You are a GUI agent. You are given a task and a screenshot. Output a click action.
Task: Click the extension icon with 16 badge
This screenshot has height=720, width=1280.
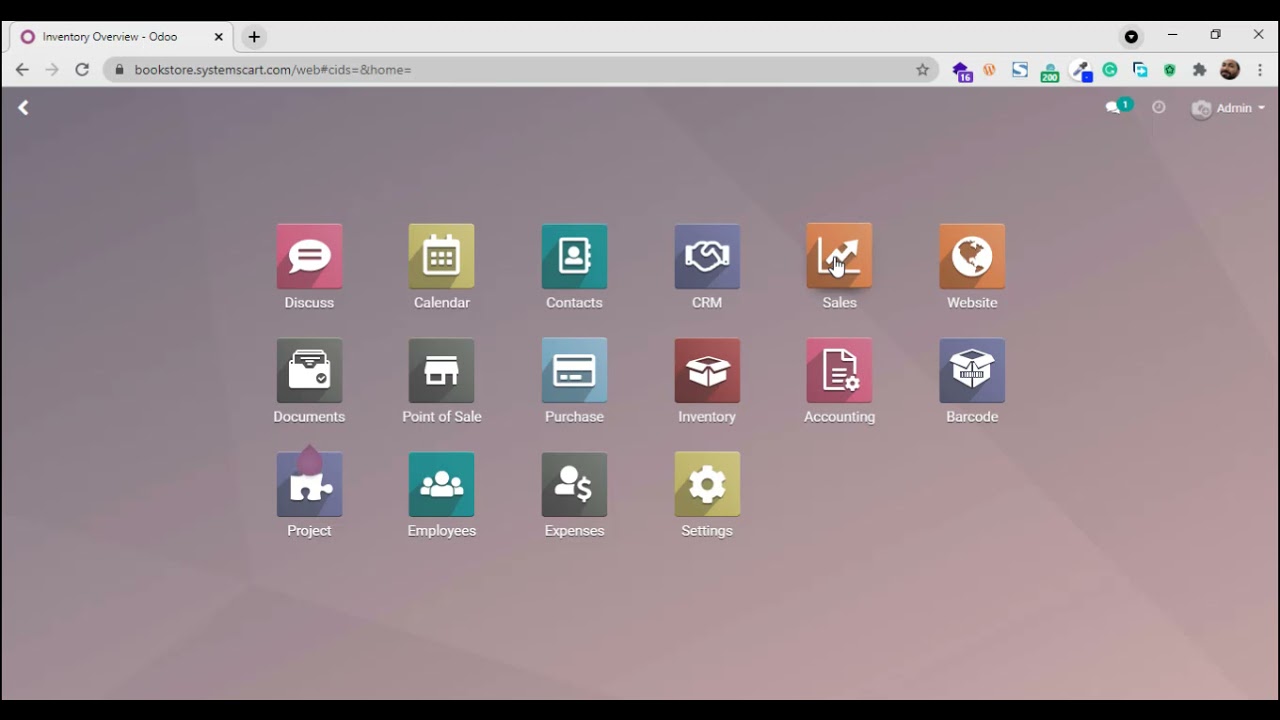(962, 71)
